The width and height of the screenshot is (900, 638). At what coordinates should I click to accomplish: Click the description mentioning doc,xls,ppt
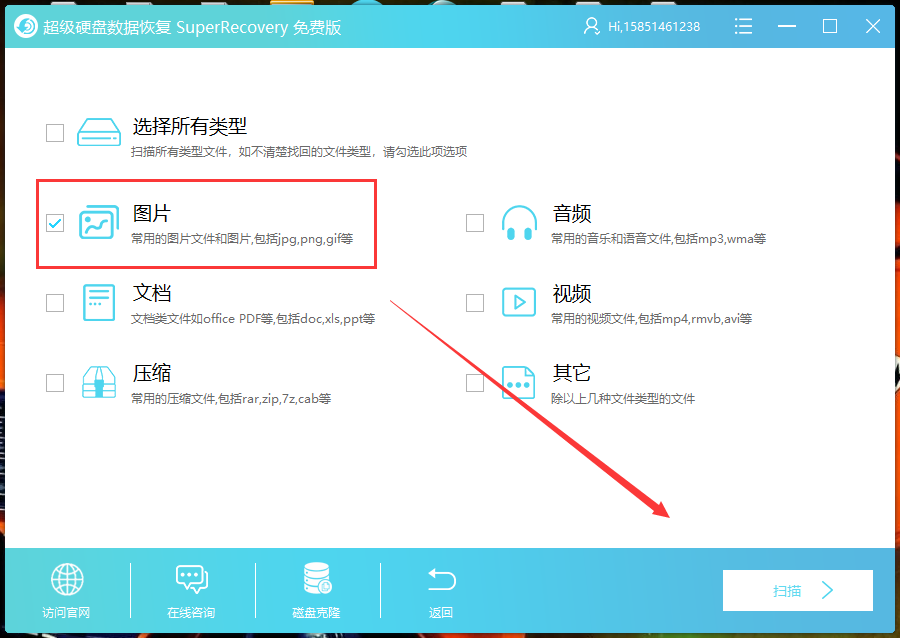click(x=253, y=318)
